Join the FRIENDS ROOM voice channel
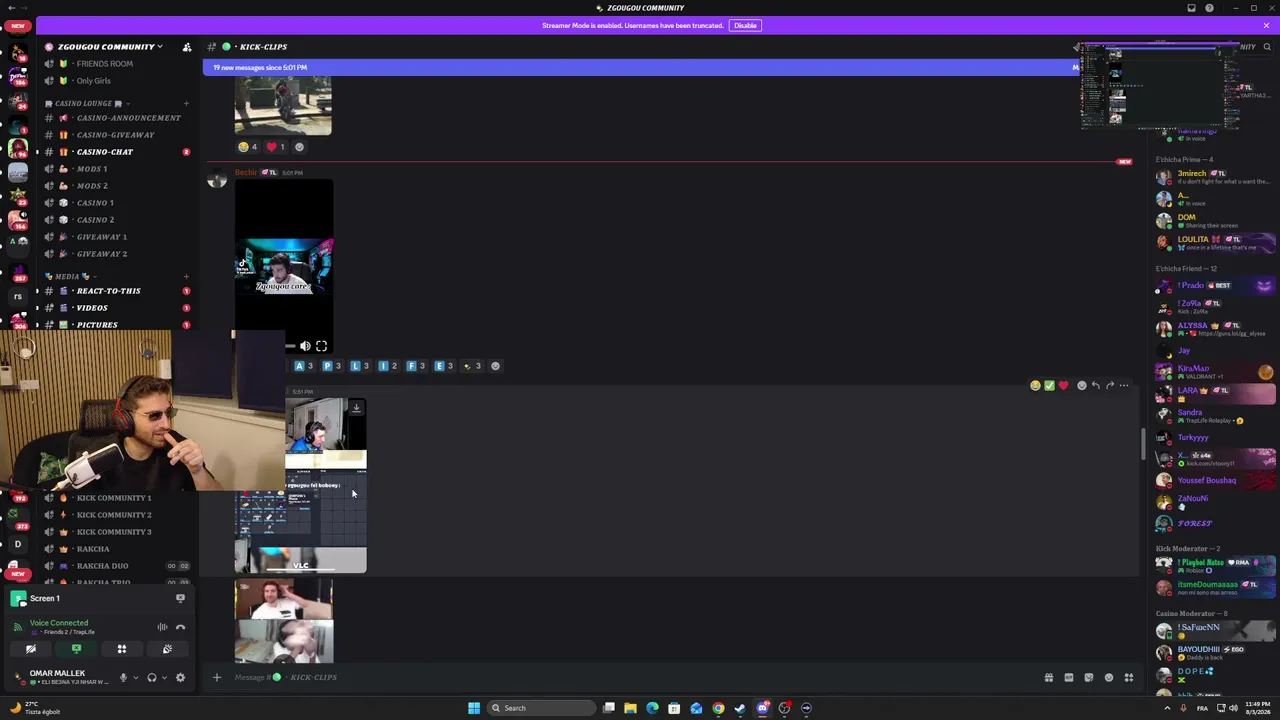 pyautogui.click(x=116, y=64)
